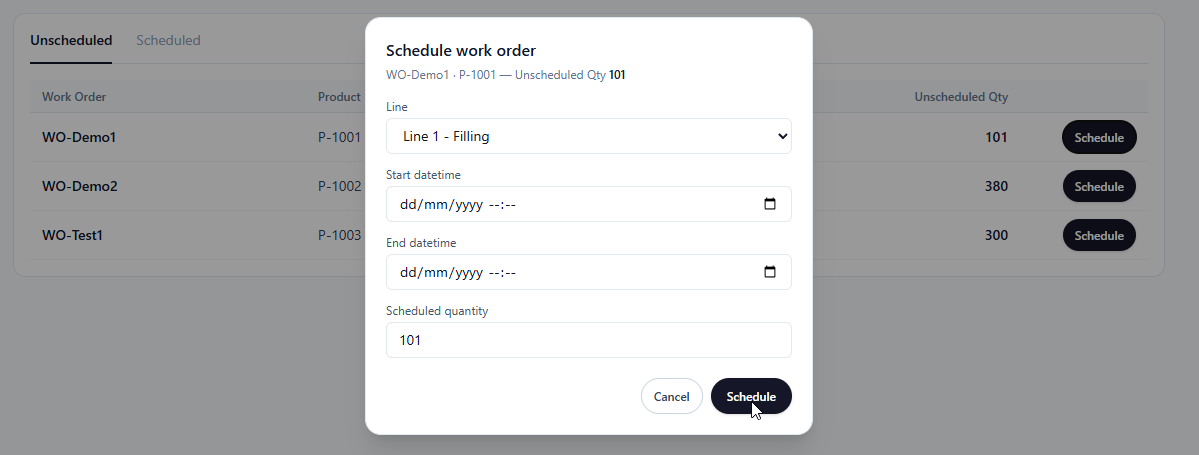
Task: Click the P-1002 product cell
Action: 339,186
